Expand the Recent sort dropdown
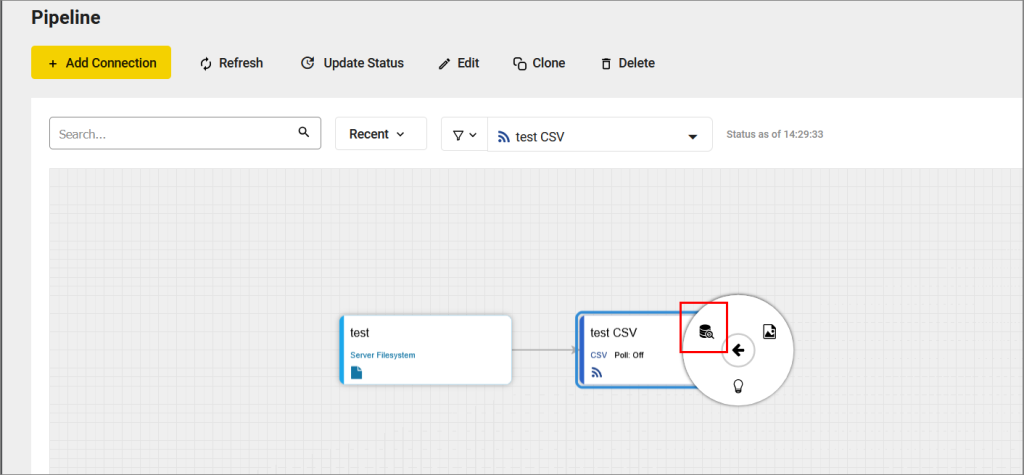The image size is (1024, 475). [x=380, y=134]
